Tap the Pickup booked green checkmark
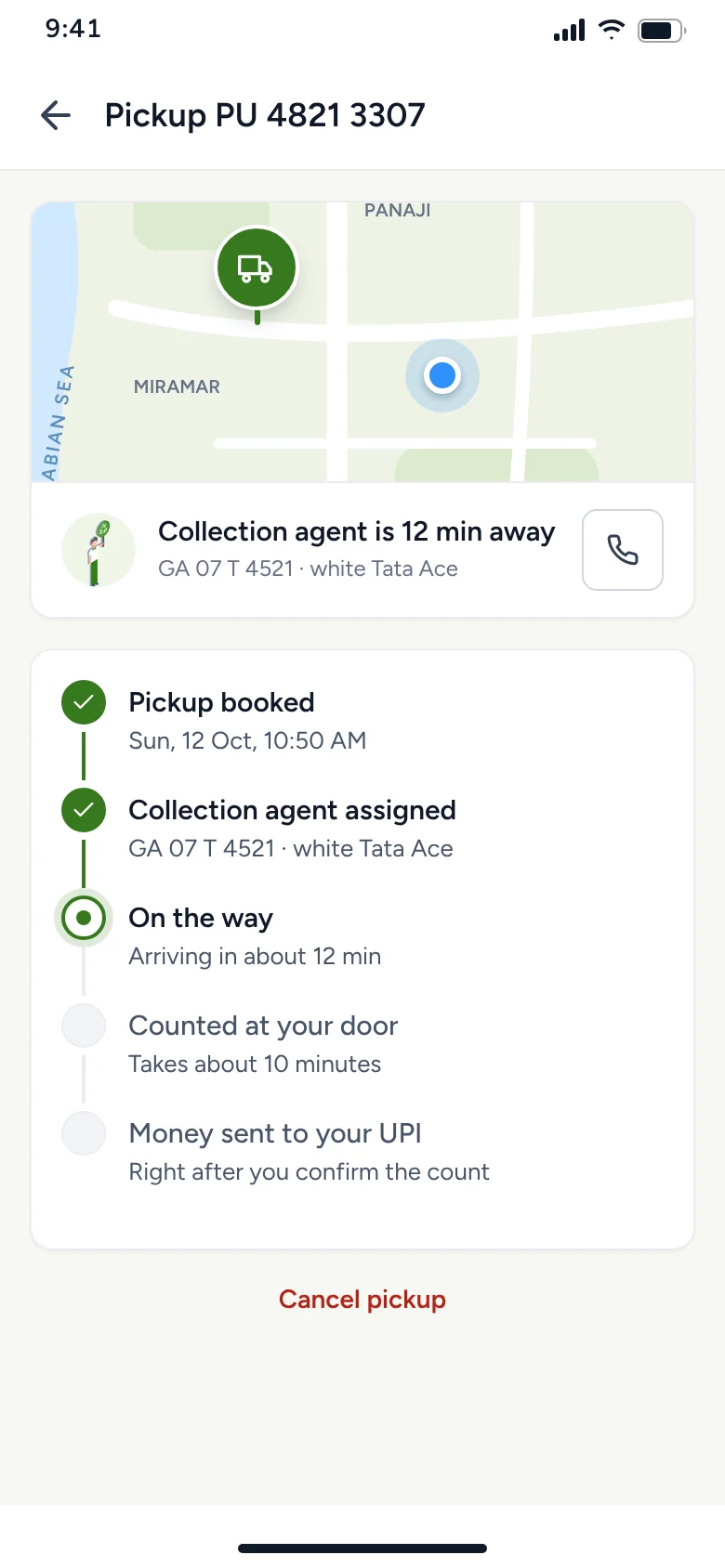The image size is (725, 1568). (x=84, y=702)
